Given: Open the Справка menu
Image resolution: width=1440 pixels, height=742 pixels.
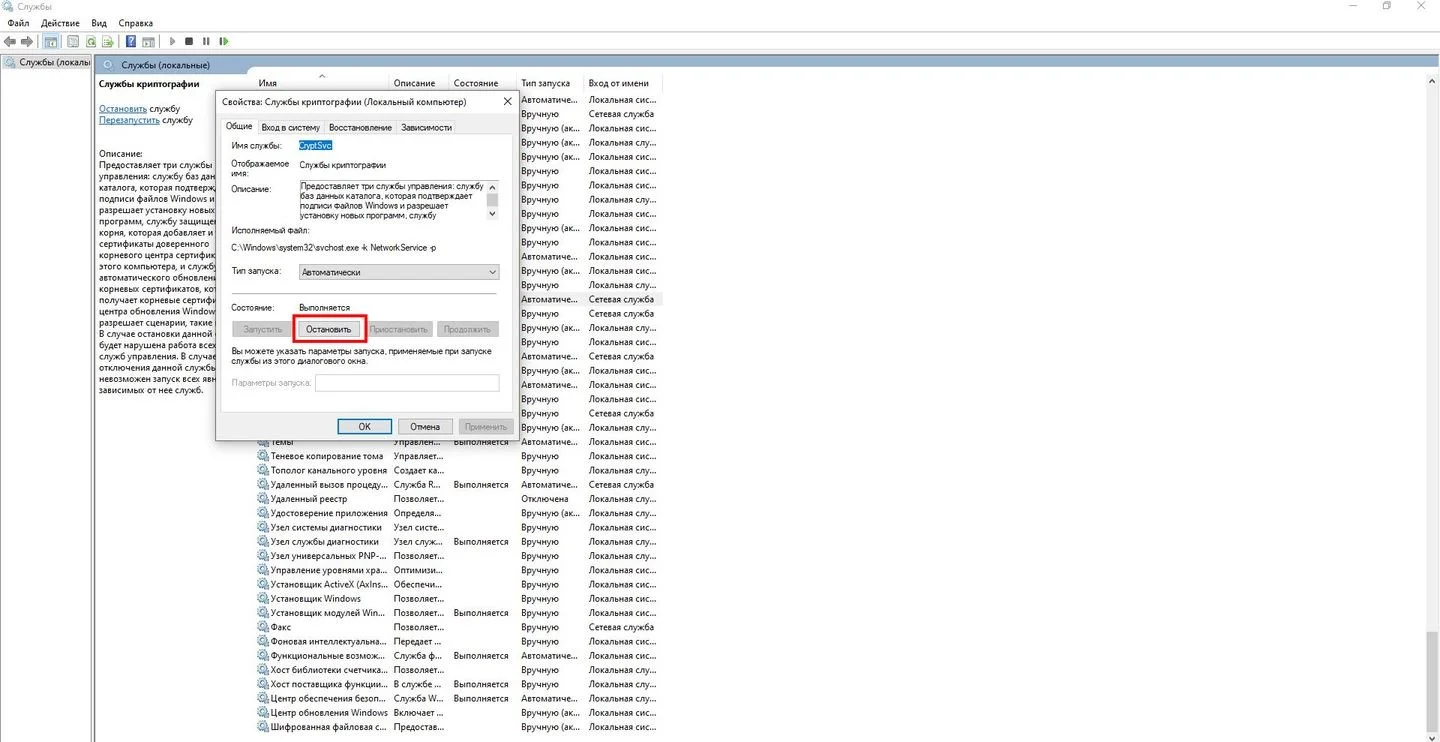Looking at the screenshot, I should 136,22.
